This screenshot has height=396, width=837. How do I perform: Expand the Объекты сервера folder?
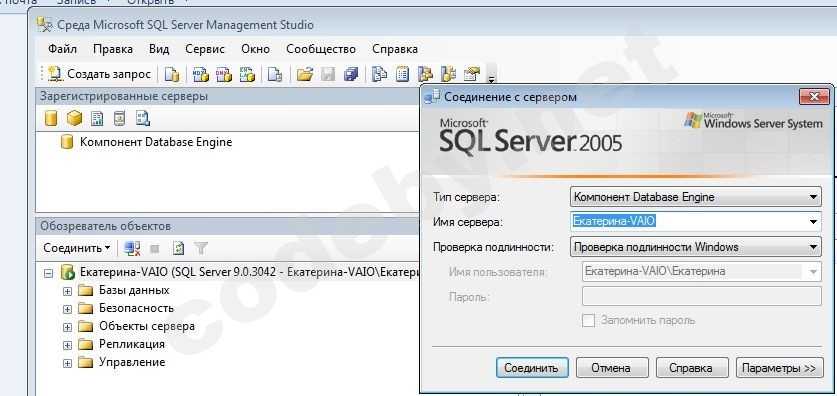(67, 327)
